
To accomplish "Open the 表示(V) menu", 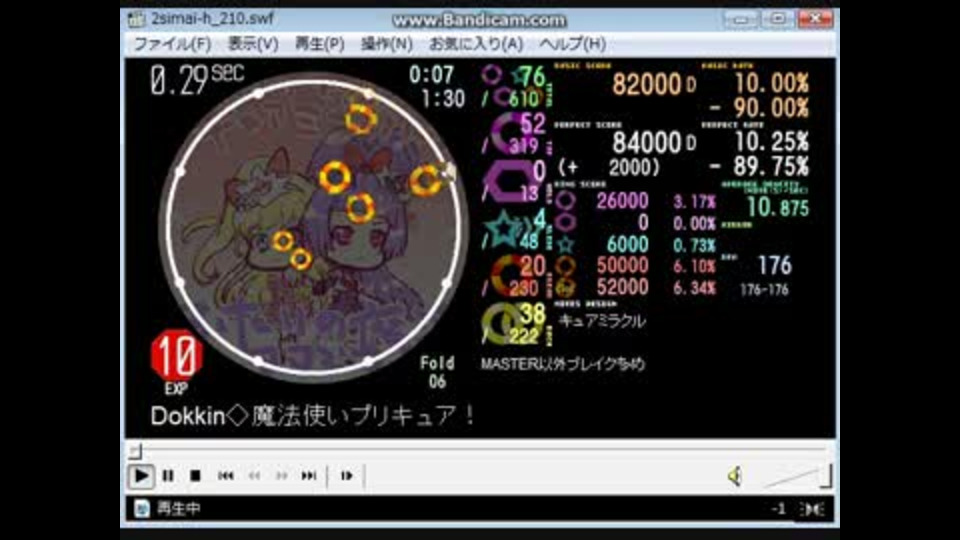I will 253,44.
